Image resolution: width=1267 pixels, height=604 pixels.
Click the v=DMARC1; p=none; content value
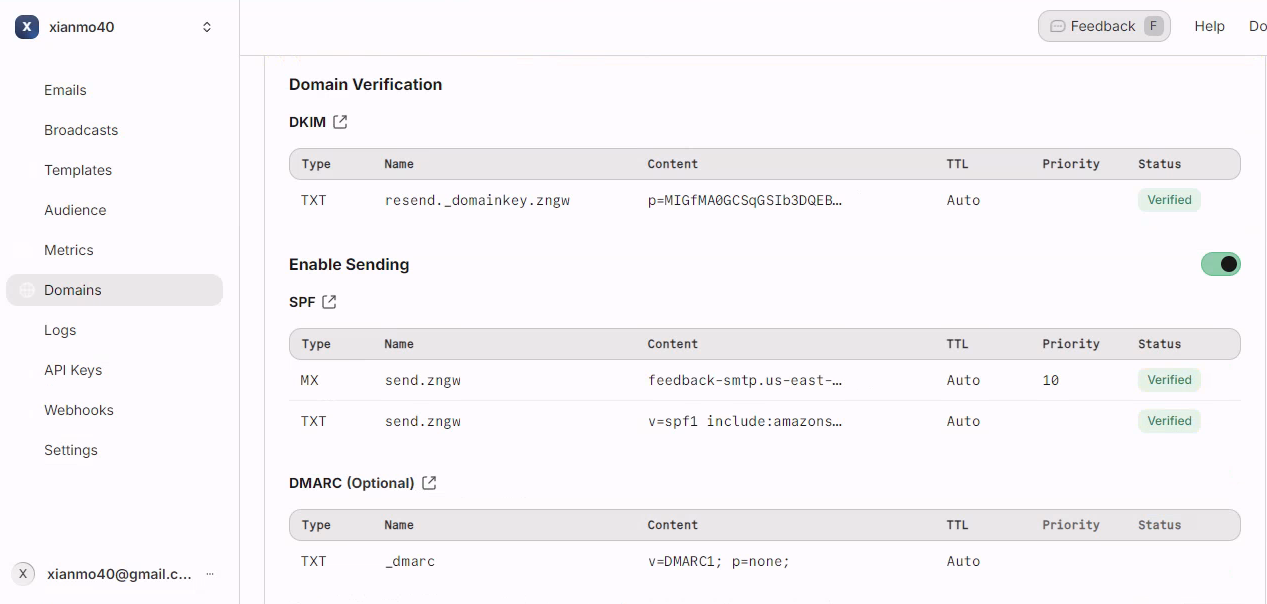[718, 561]
